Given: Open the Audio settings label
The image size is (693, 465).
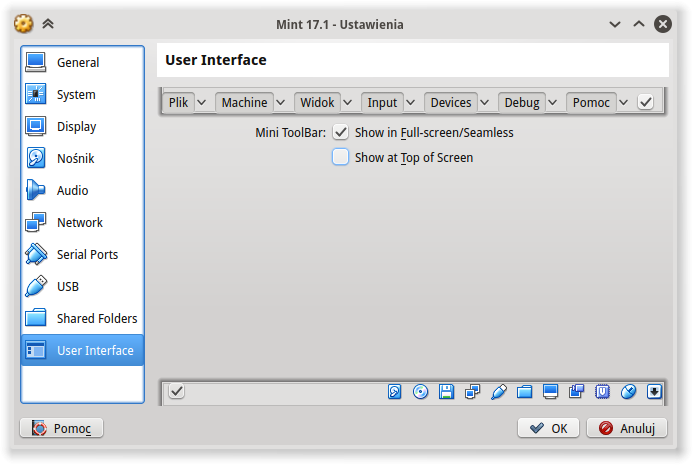Looking at the screenshot, I should 72,191.
